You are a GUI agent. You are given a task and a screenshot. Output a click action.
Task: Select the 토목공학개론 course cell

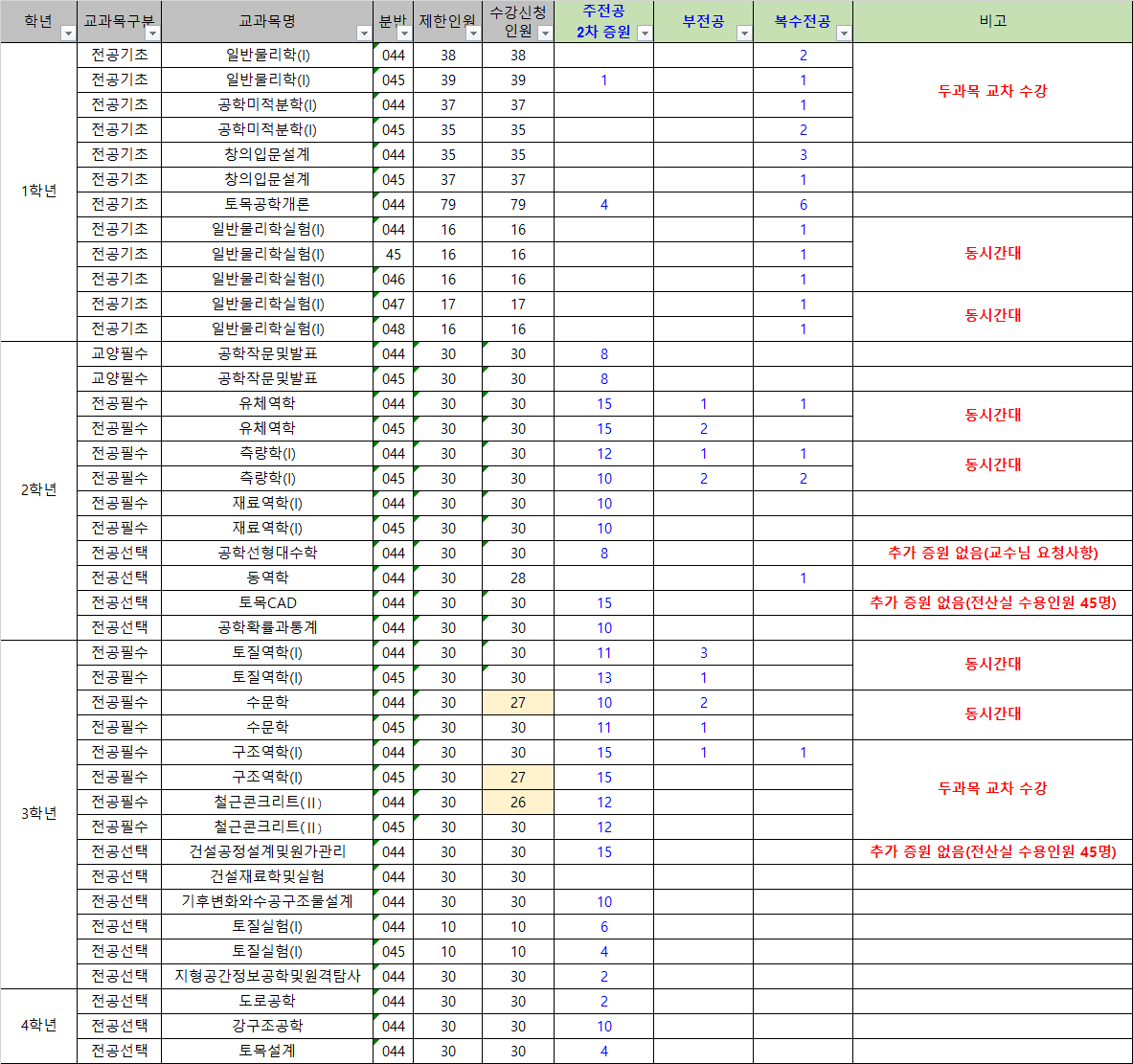click(267, 204)
